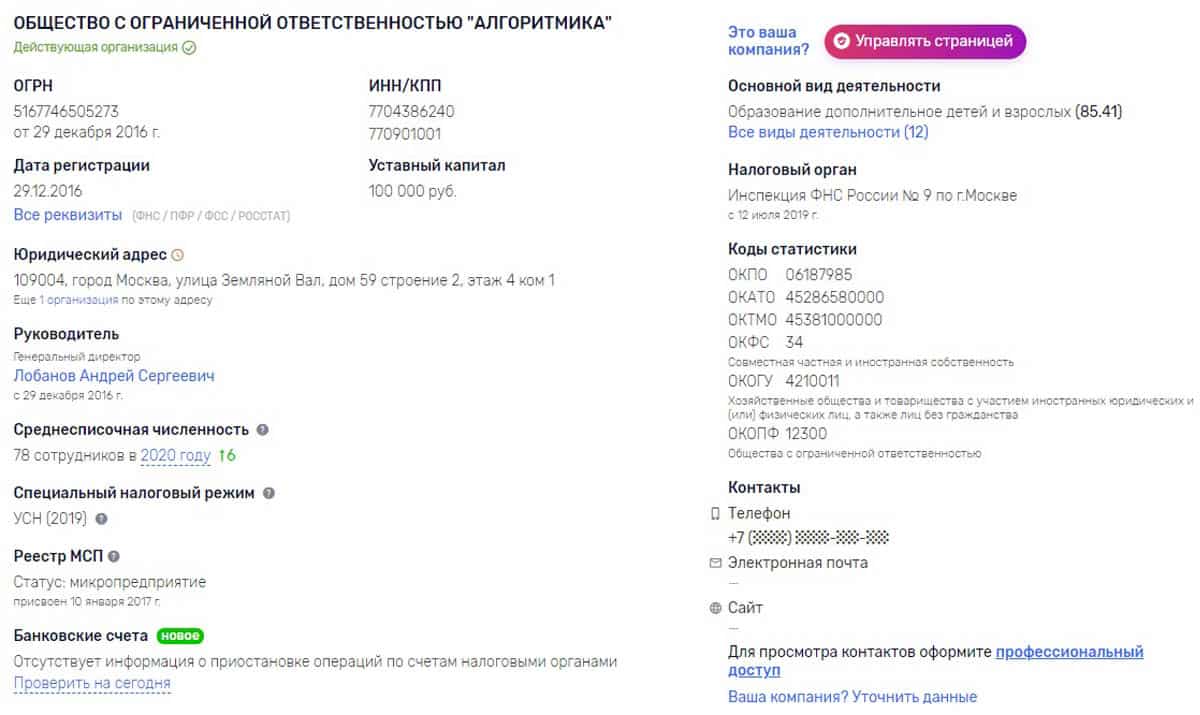1200x715 pixels.
Task: Click the phone icon under Контакты
Action: pyautogui.click(x=714, y=513)
